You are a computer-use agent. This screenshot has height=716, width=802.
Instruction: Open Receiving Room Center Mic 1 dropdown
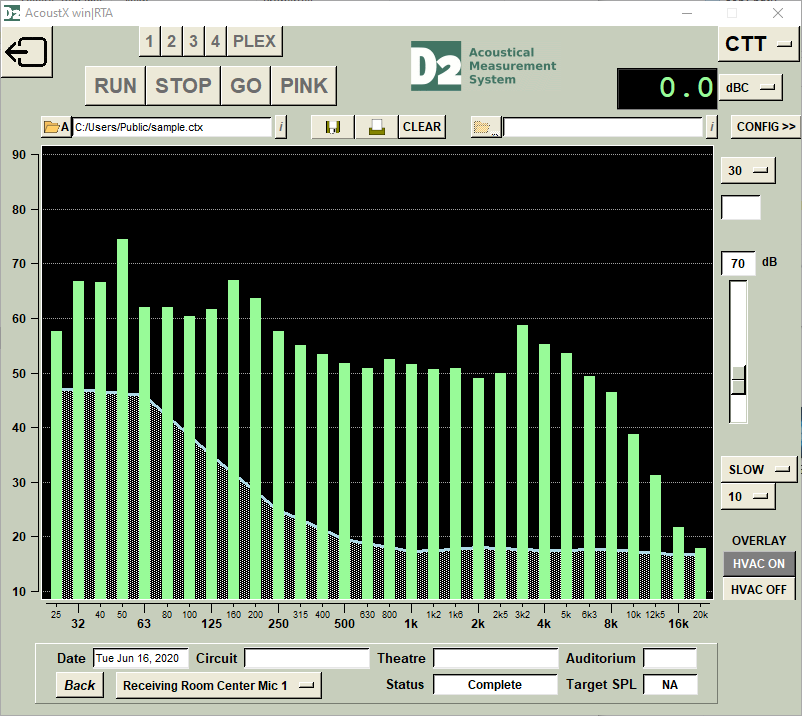click(x=218, y=685)
